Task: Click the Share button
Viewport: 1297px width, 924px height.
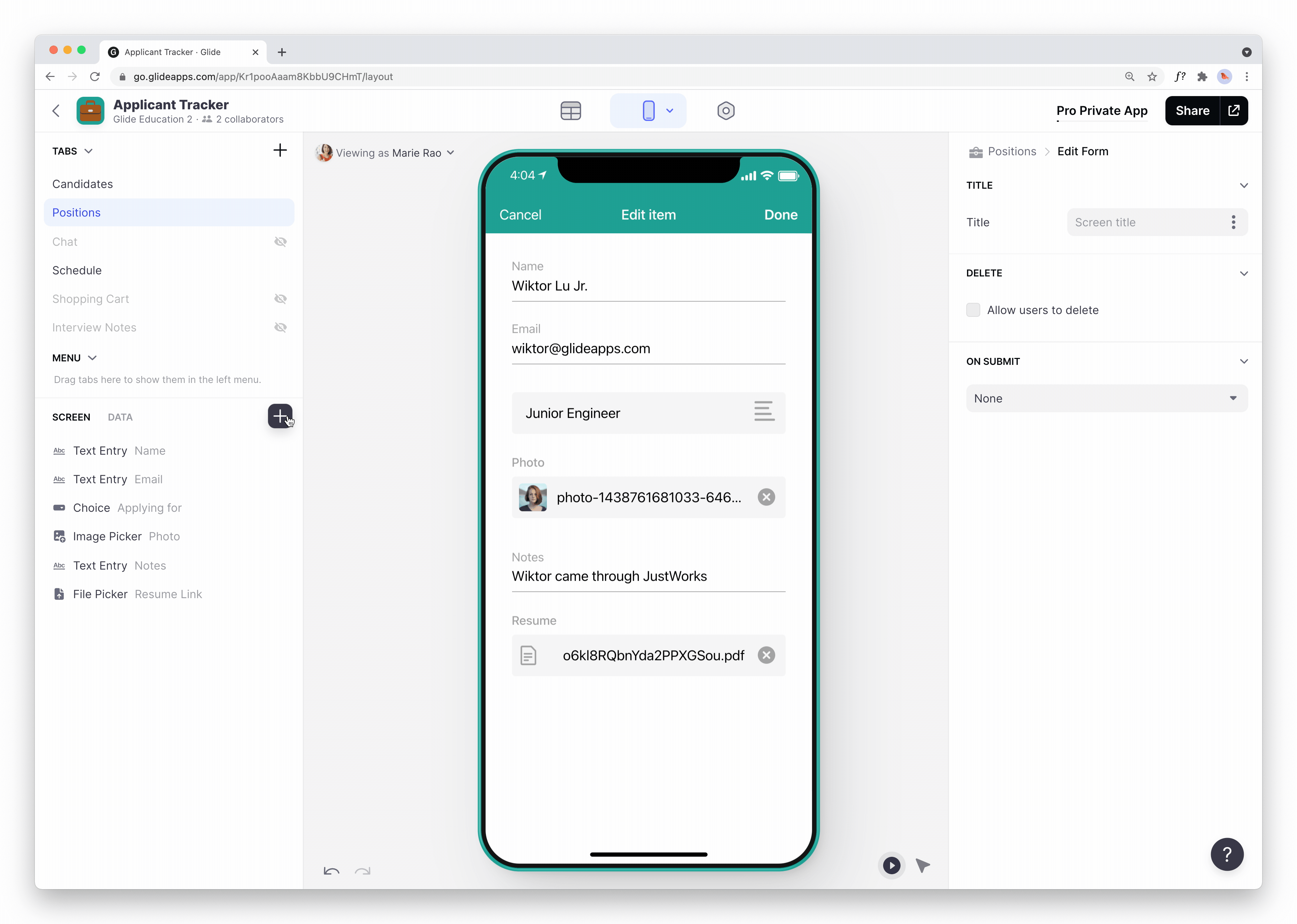Action: 1192,110
